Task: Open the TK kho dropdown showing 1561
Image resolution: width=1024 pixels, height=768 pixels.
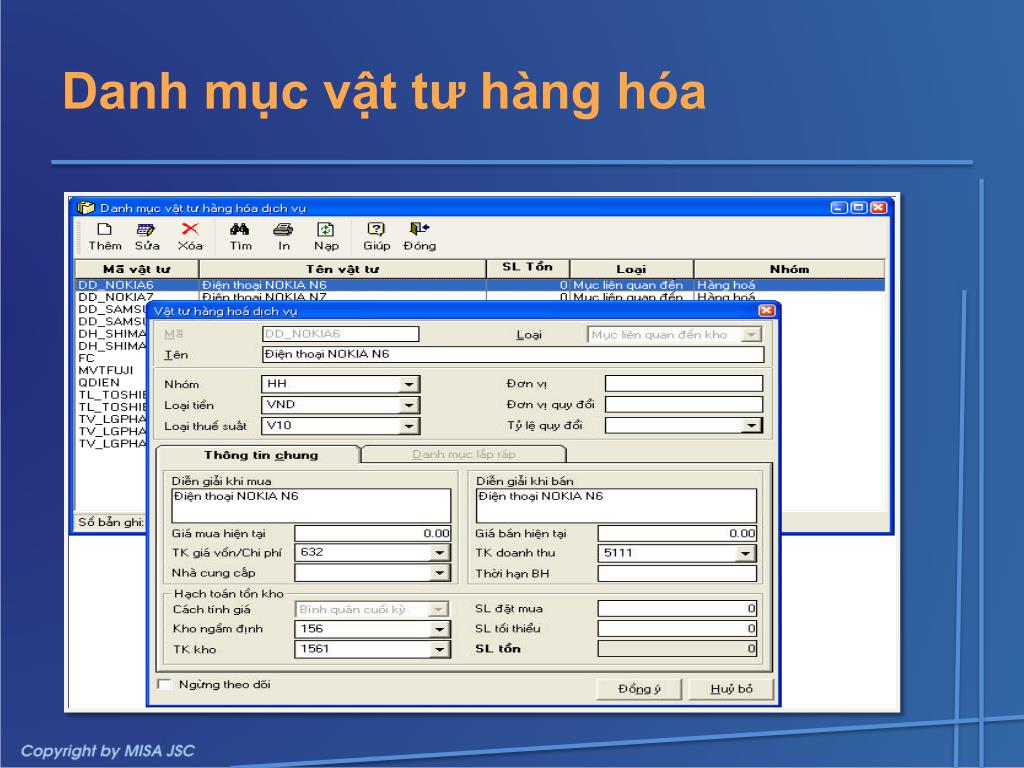Action: 440,649
